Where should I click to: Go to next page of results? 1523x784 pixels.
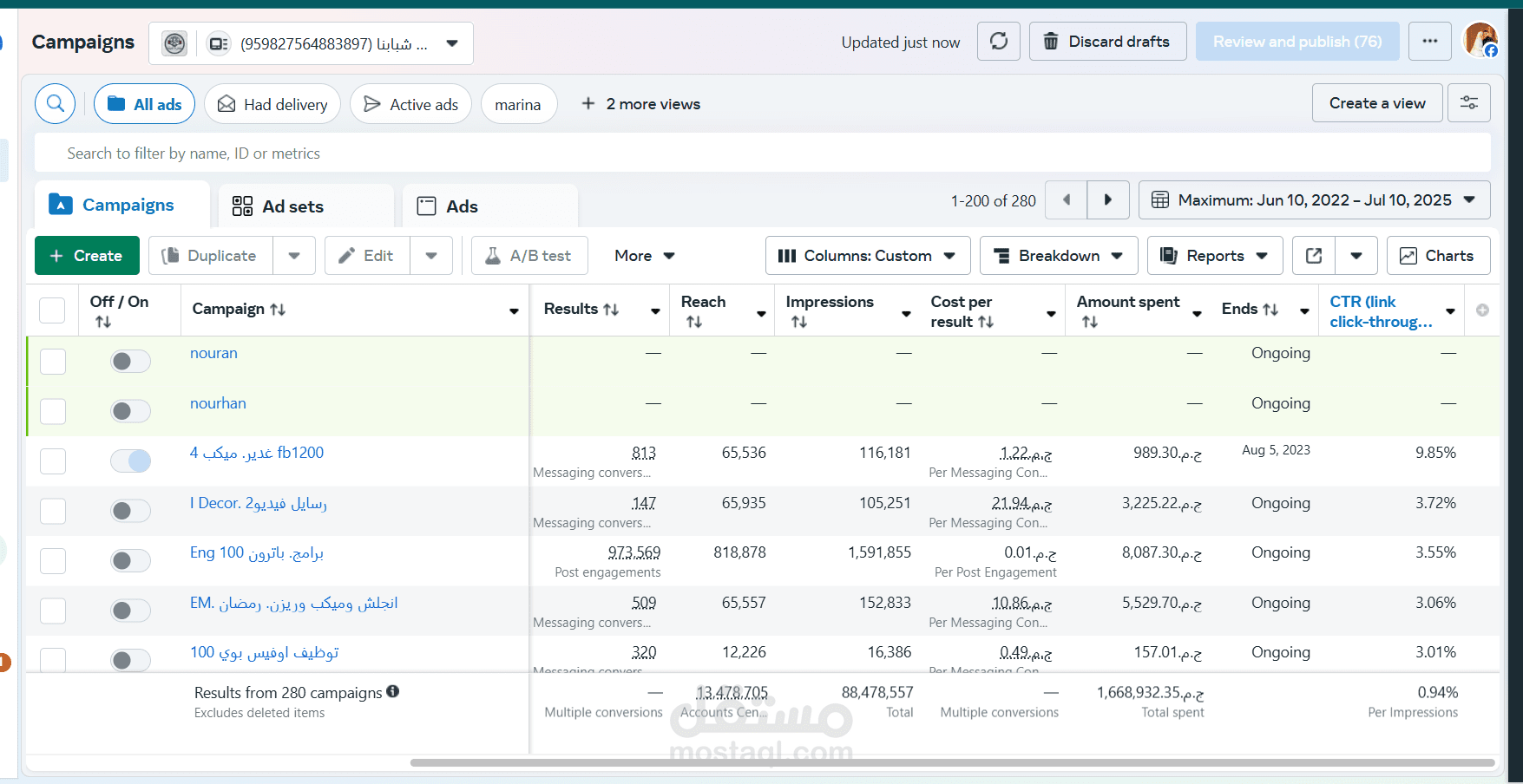tap(1108, 200)
